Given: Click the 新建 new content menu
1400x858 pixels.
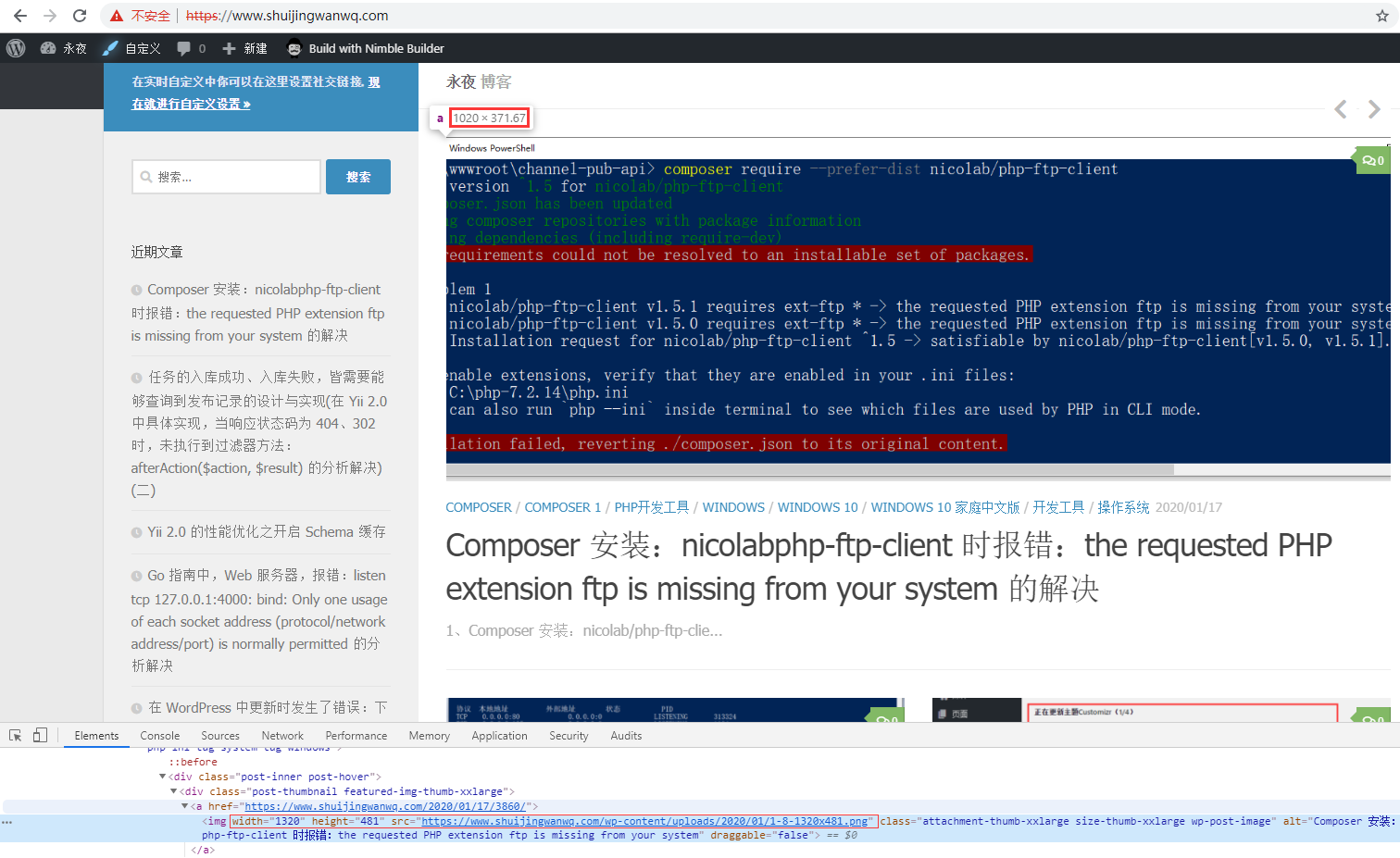Looking at the screenshot, I should (244, 48).
